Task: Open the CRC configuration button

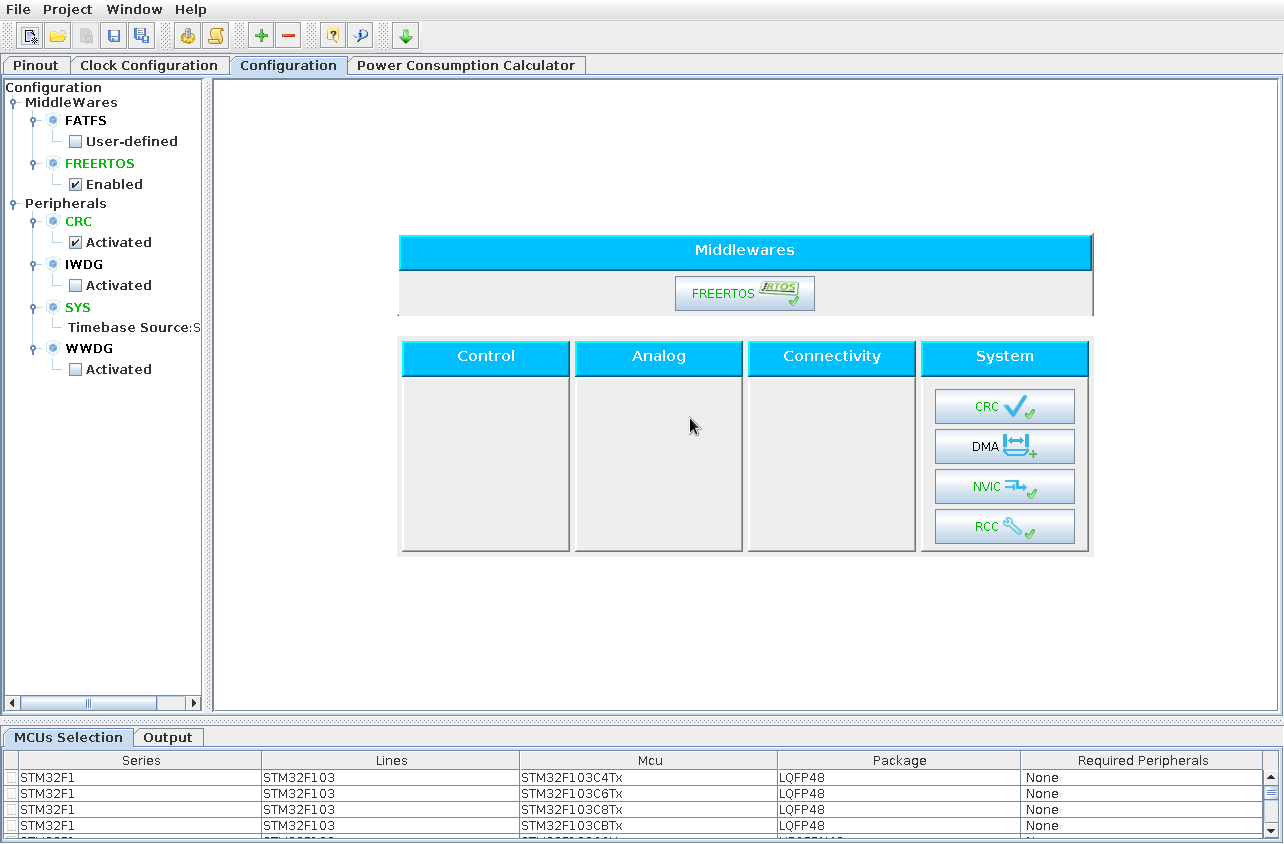Action: point(1005,407)
